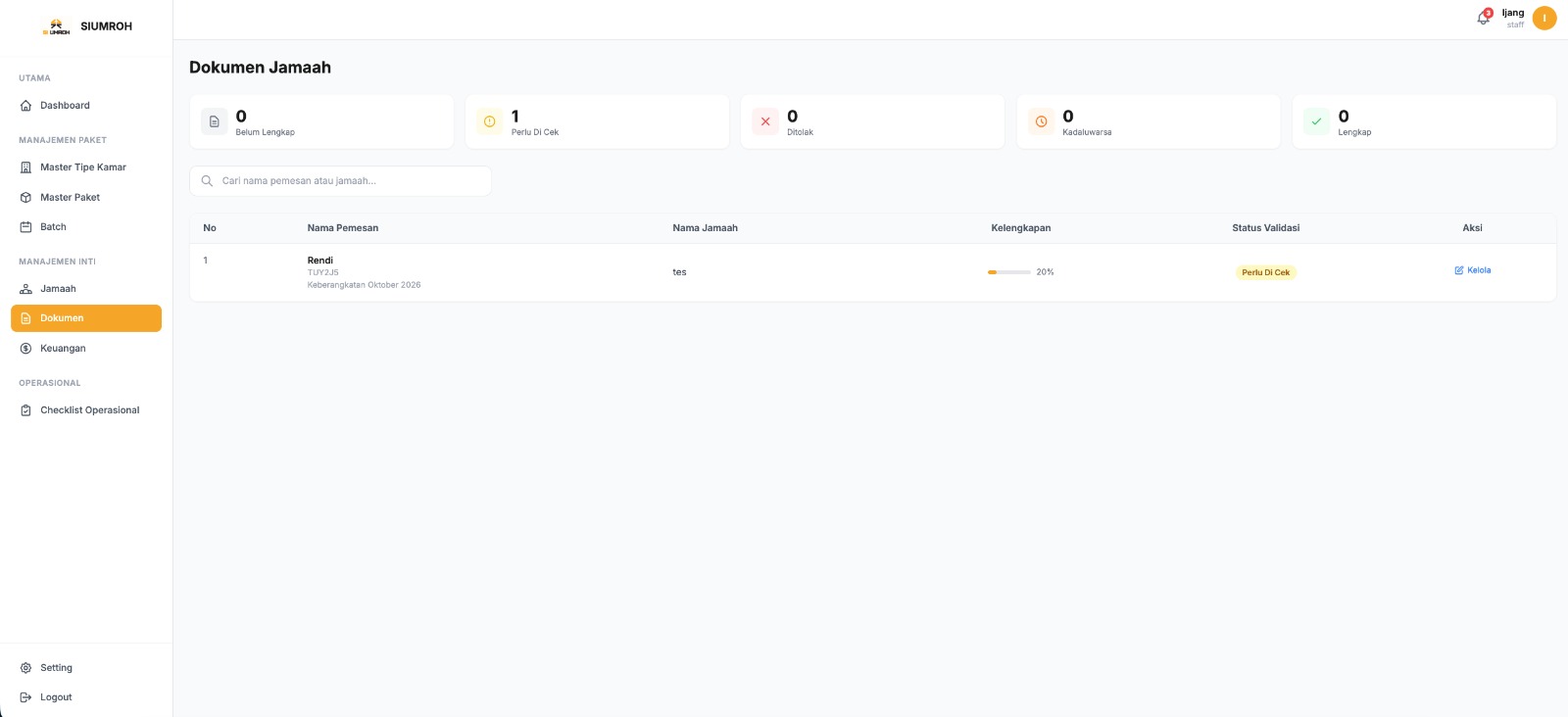The width and height of the screenshot is (1568, 717).
Task: Click the Kadaluwarsa clock icon
Action: (x=1041, y=121)
